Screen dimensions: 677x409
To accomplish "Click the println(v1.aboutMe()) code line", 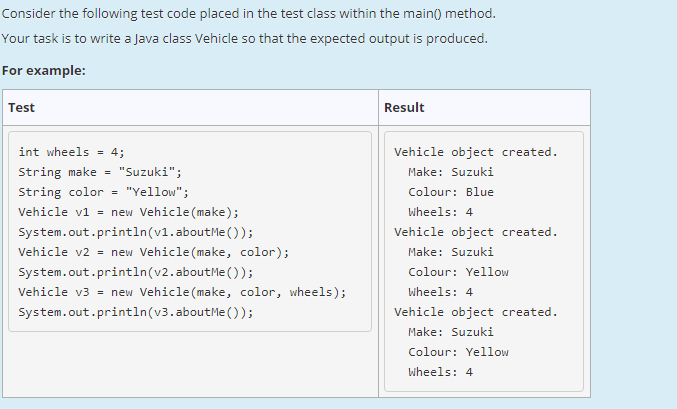I will pos(135,232).
